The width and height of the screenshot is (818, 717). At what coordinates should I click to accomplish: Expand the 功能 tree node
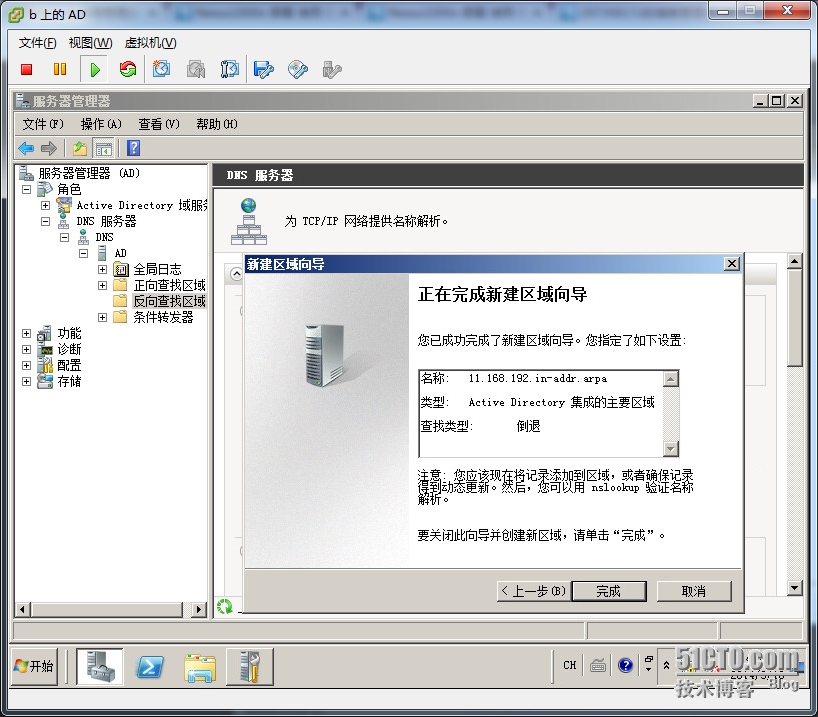pyautogui.click(x=27, y=333)
